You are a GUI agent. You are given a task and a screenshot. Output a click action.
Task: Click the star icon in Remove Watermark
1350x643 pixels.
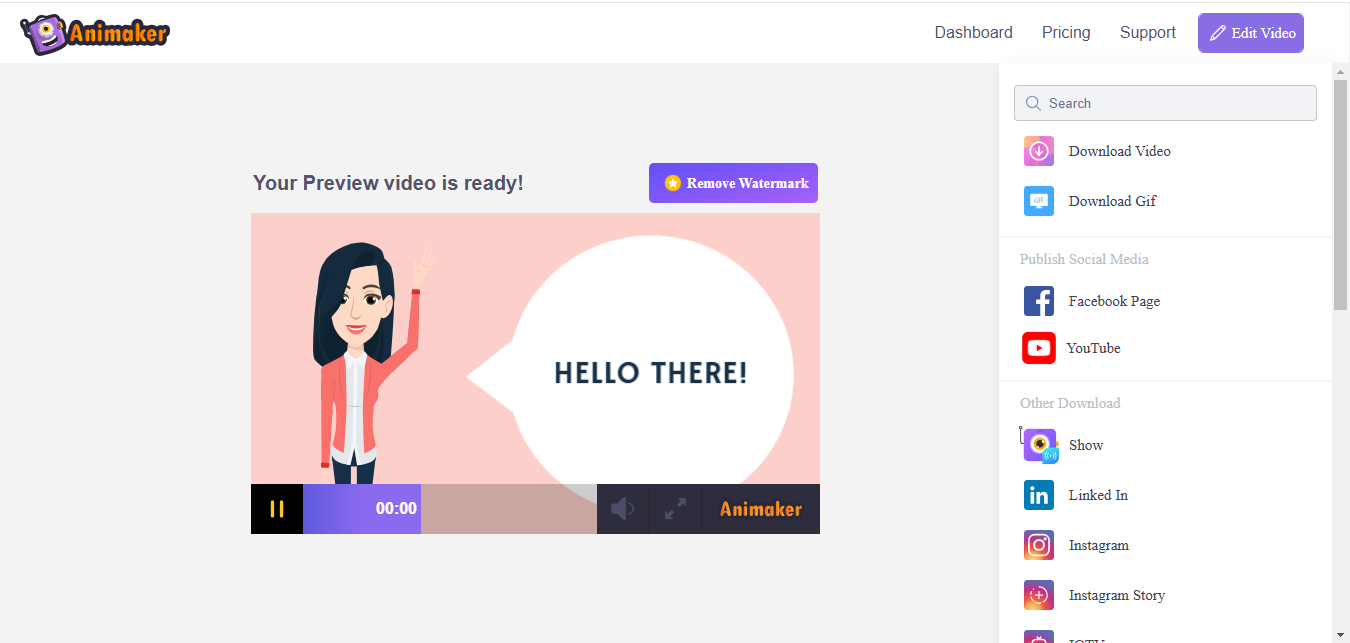click(673, 183)
